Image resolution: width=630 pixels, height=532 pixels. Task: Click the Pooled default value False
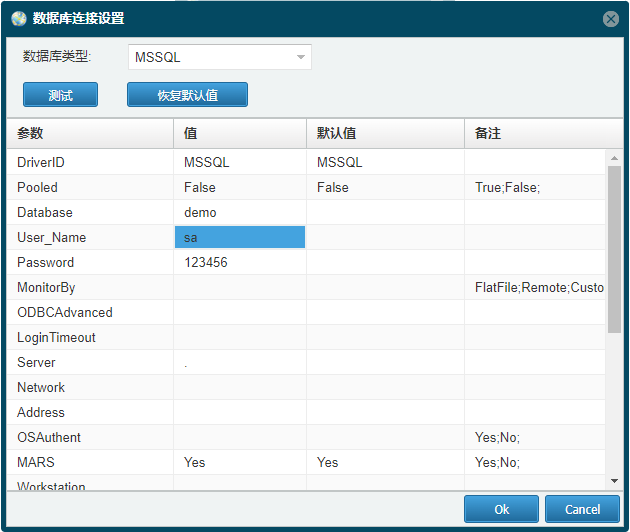click(385, 187)
